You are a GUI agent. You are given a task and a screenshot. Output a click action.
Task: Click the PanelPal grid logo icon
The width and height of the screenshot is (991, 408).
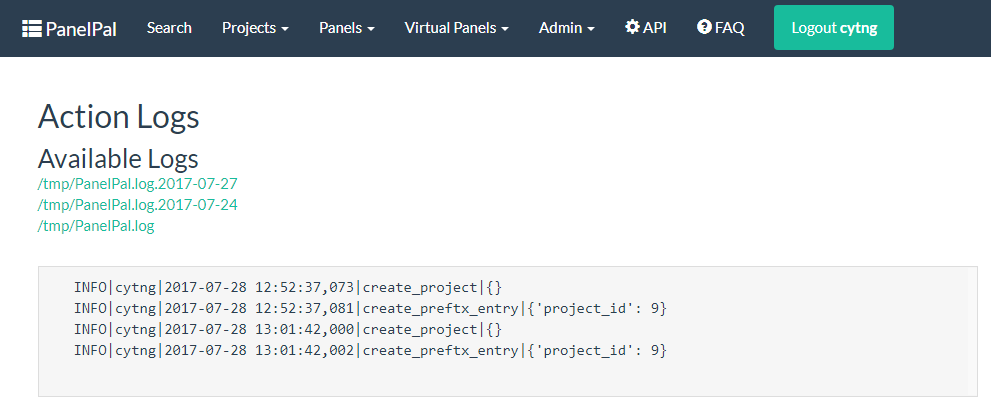click(32, 28)
